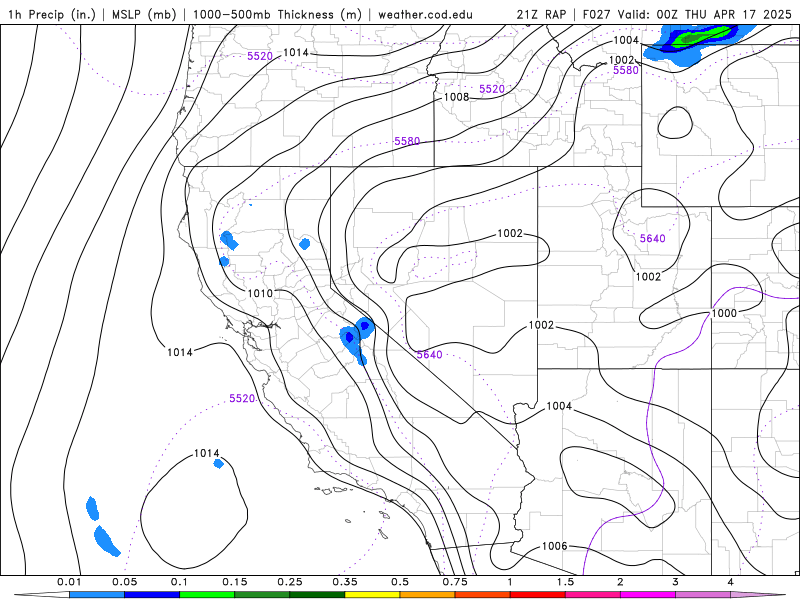Click the 1010 isobar label
The image size is (800, 600).
(x=260, y=293)
